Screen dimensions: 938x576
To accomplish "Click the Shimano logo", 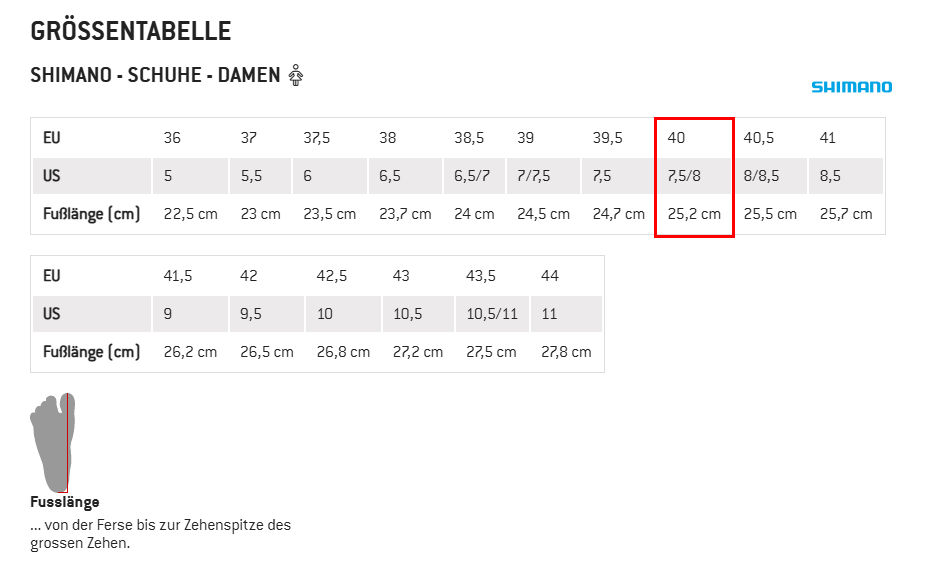I will [851, 87].
